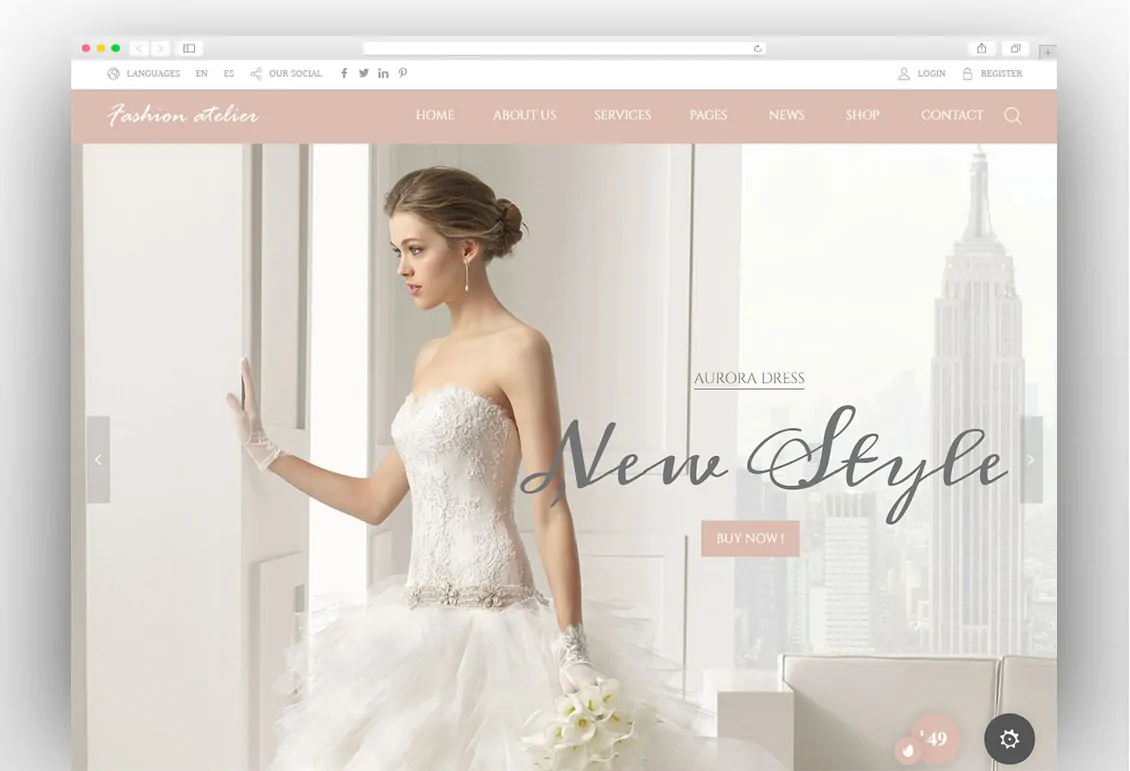Image resolution: width=1130 pixels, height=771 pixels.
Task: Click the Login link
Action: (x=932, y=73)
